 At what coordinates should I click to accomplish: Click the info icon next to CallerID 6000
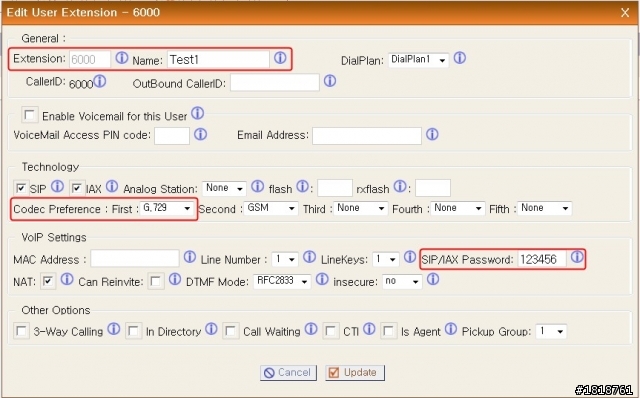click(x=100, y=81)
